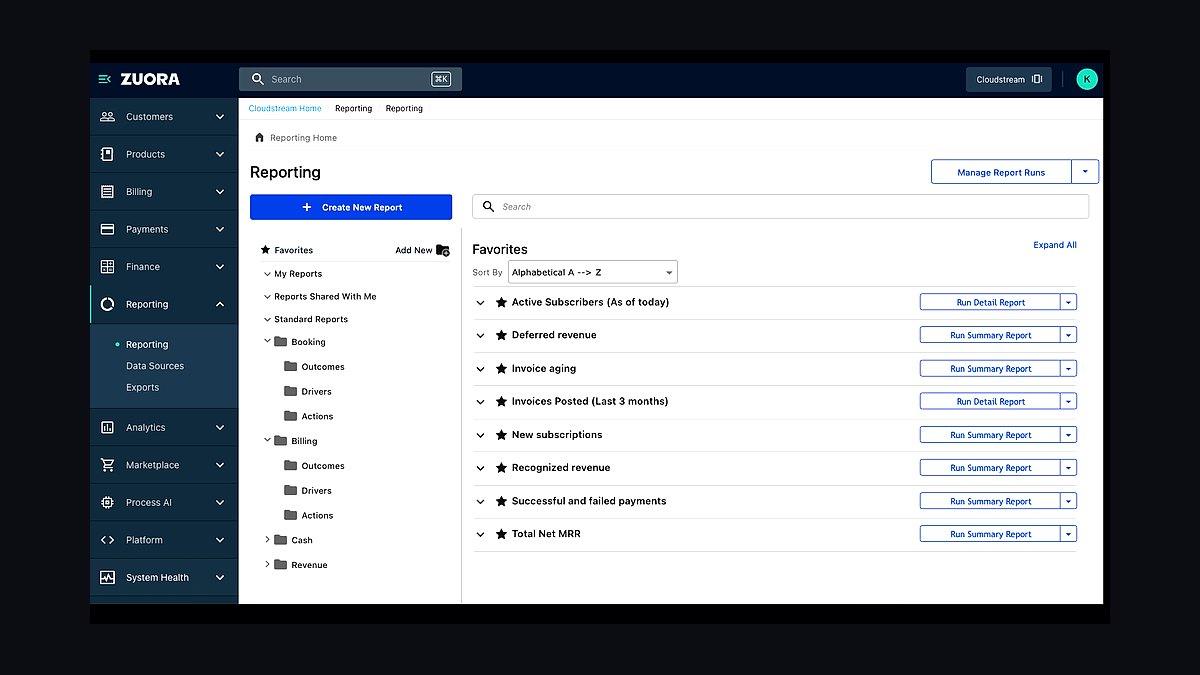Click the star icon on Invoices Posted report

[x=501, y=401]
